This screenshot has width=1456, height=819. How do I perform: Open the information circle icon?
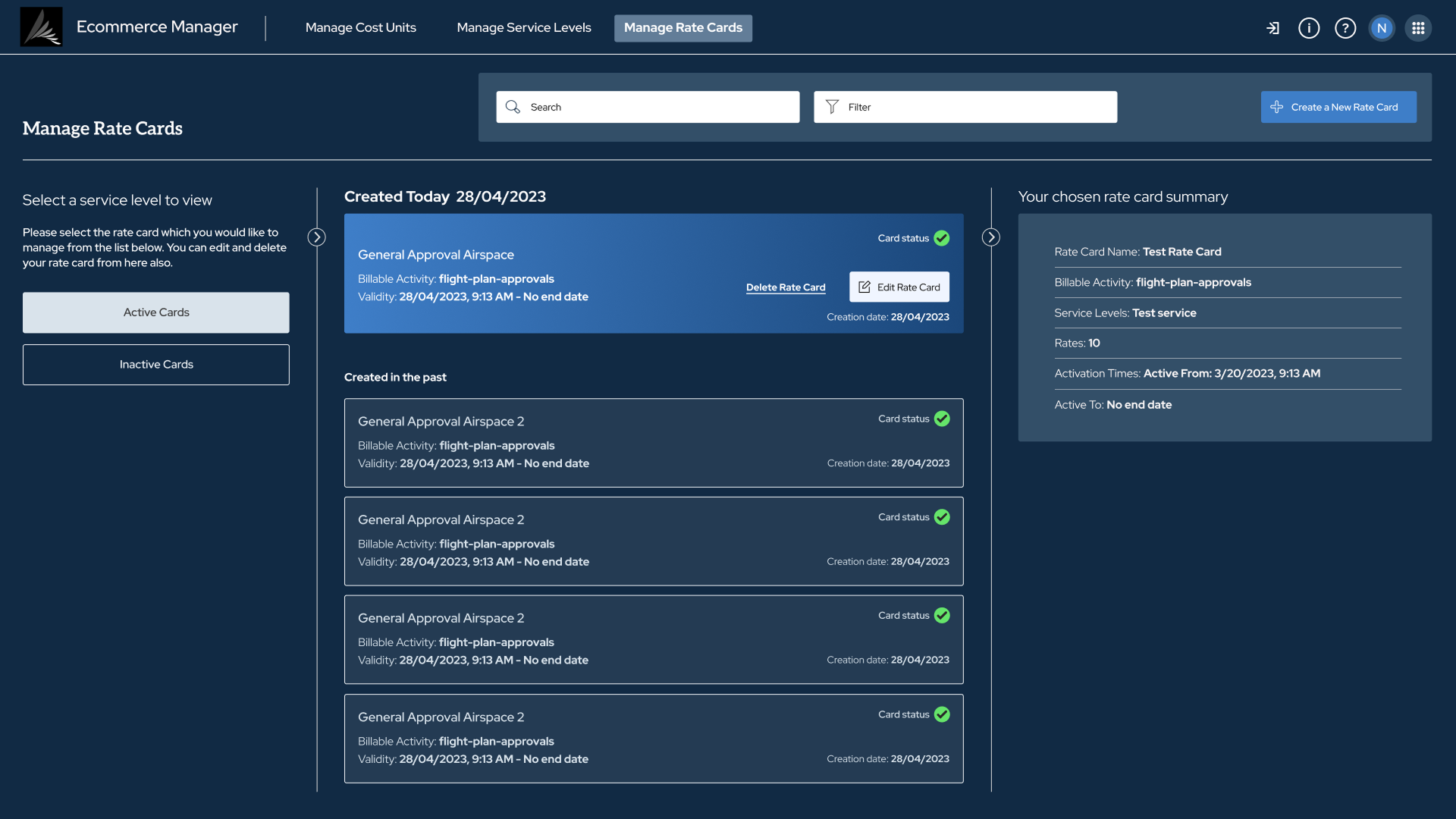1309,28
